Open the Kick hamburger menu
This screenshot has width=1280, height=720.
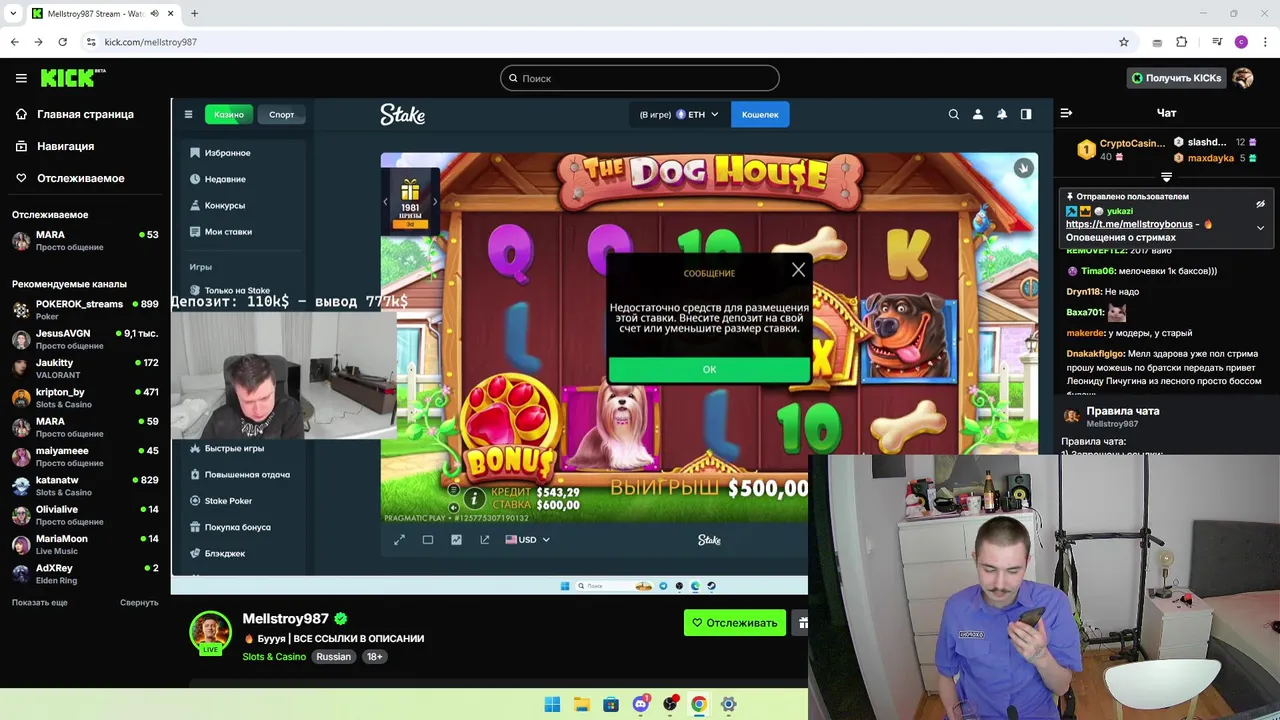21,78
